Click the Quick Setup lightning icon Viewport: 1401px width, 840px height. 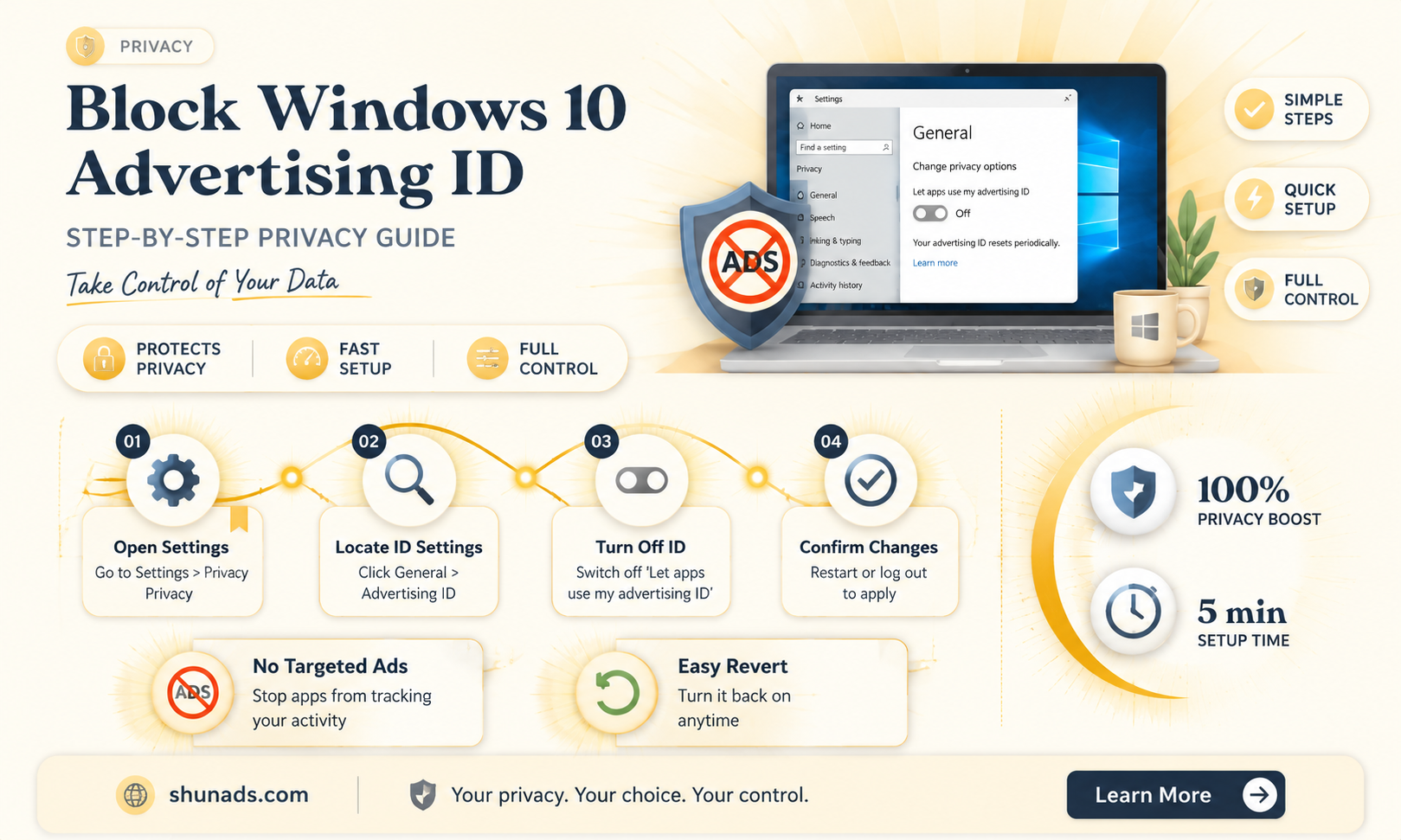pos(1253,199)
